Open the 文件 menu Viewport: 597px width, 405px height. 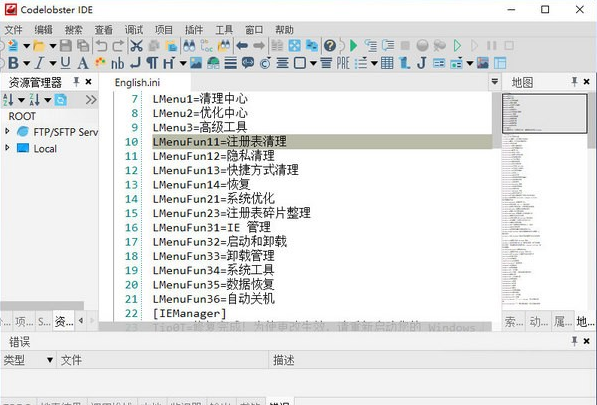13,30
